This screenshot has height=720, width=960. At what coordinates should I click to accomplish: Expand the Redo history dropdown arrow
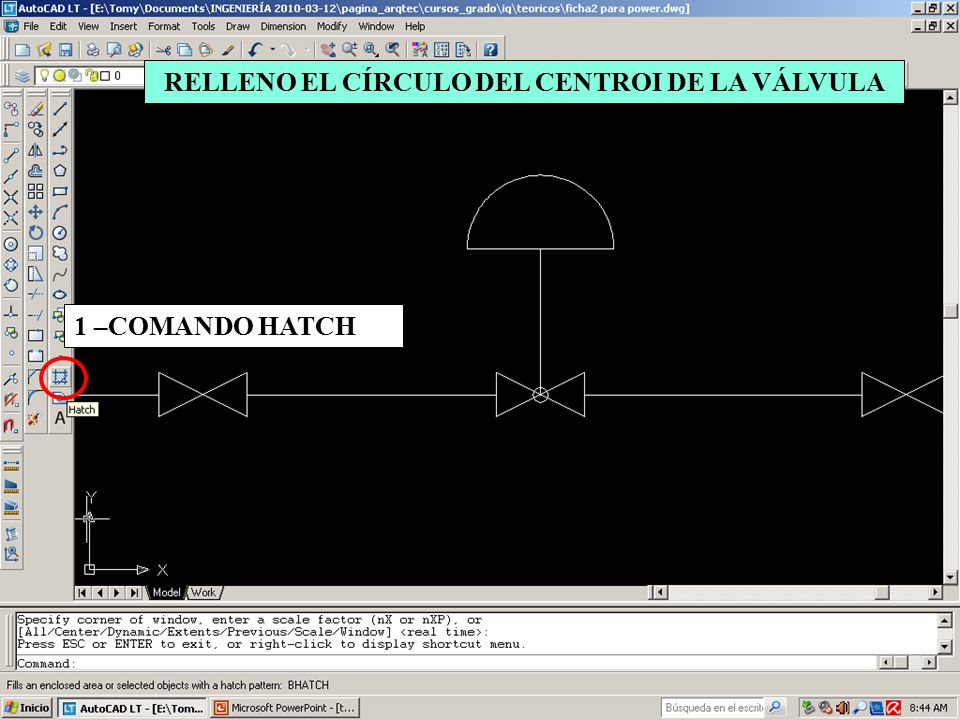pos(307,50)
